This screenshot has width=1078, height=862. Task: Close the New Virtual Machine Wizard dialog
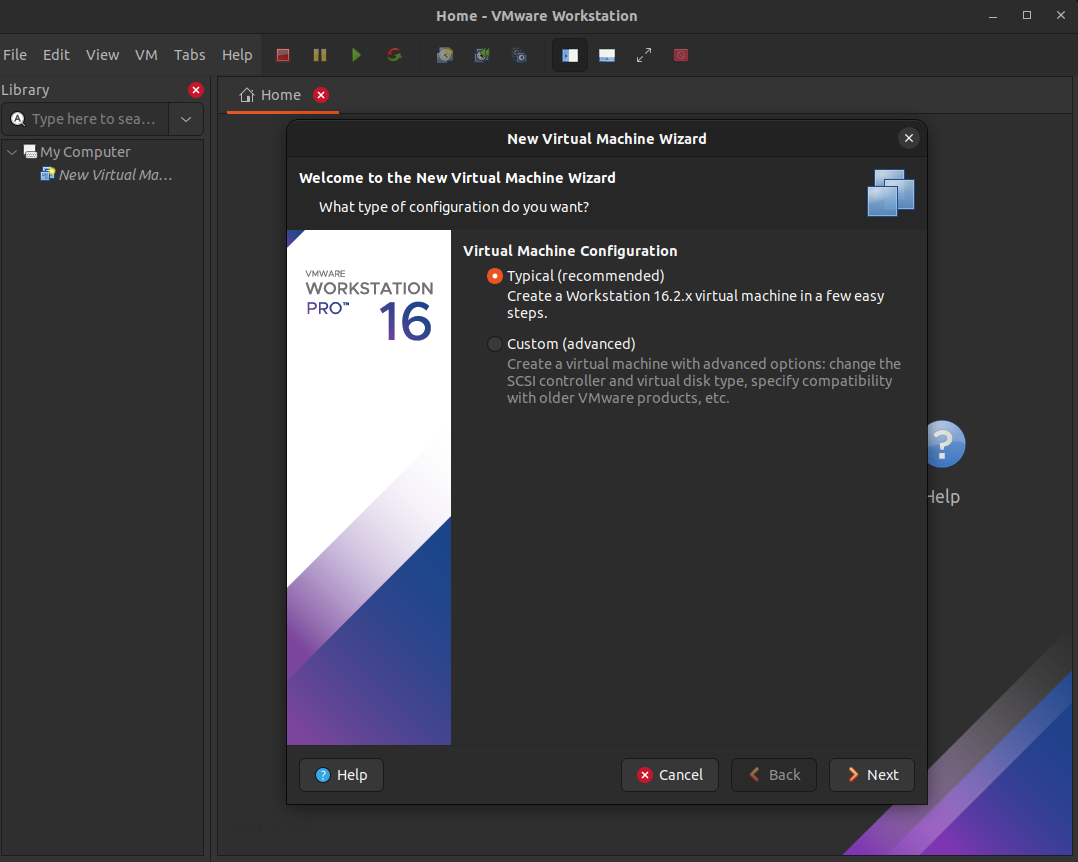pyautogui.click(x=909, y=138)
